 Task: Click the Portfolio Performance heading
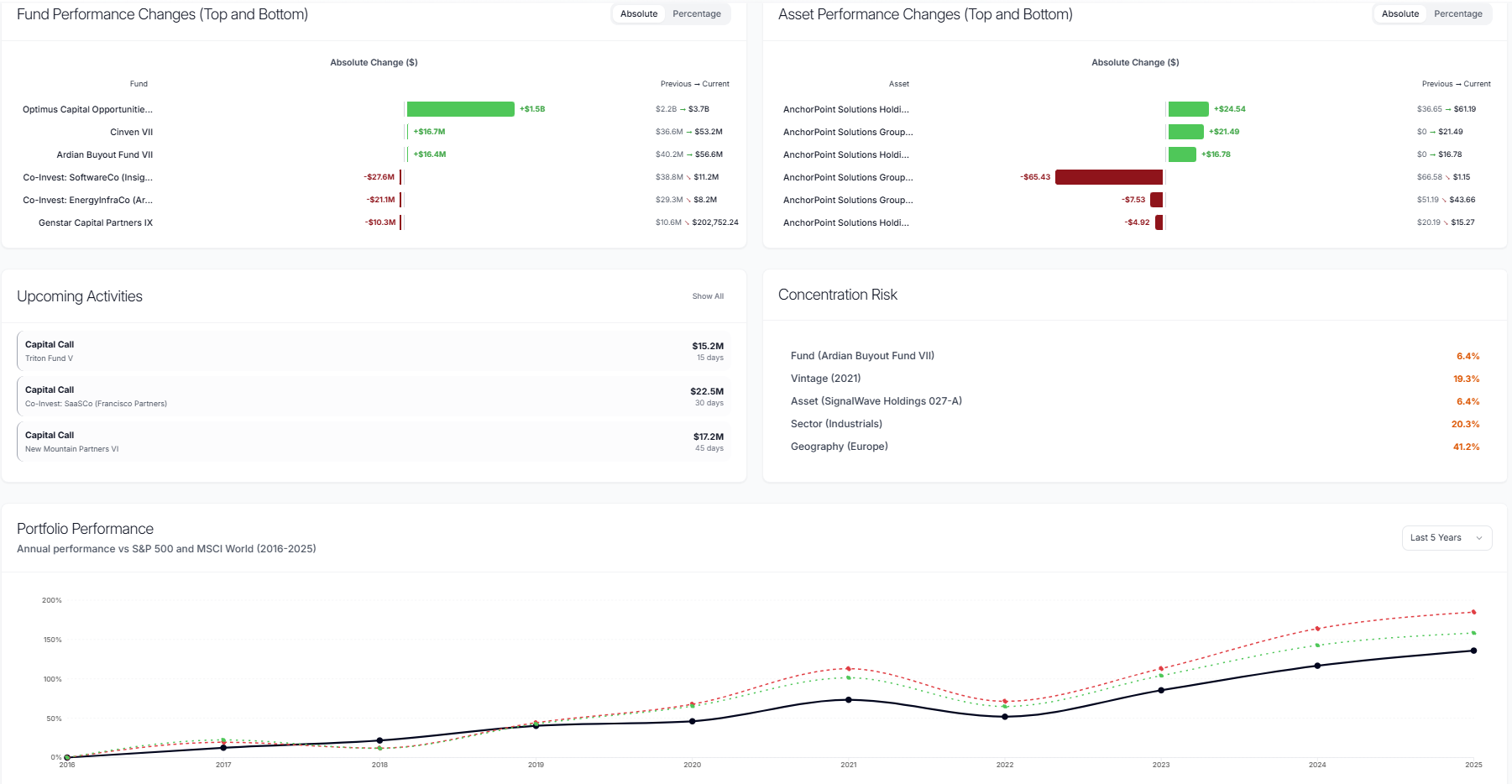[85, 529]
